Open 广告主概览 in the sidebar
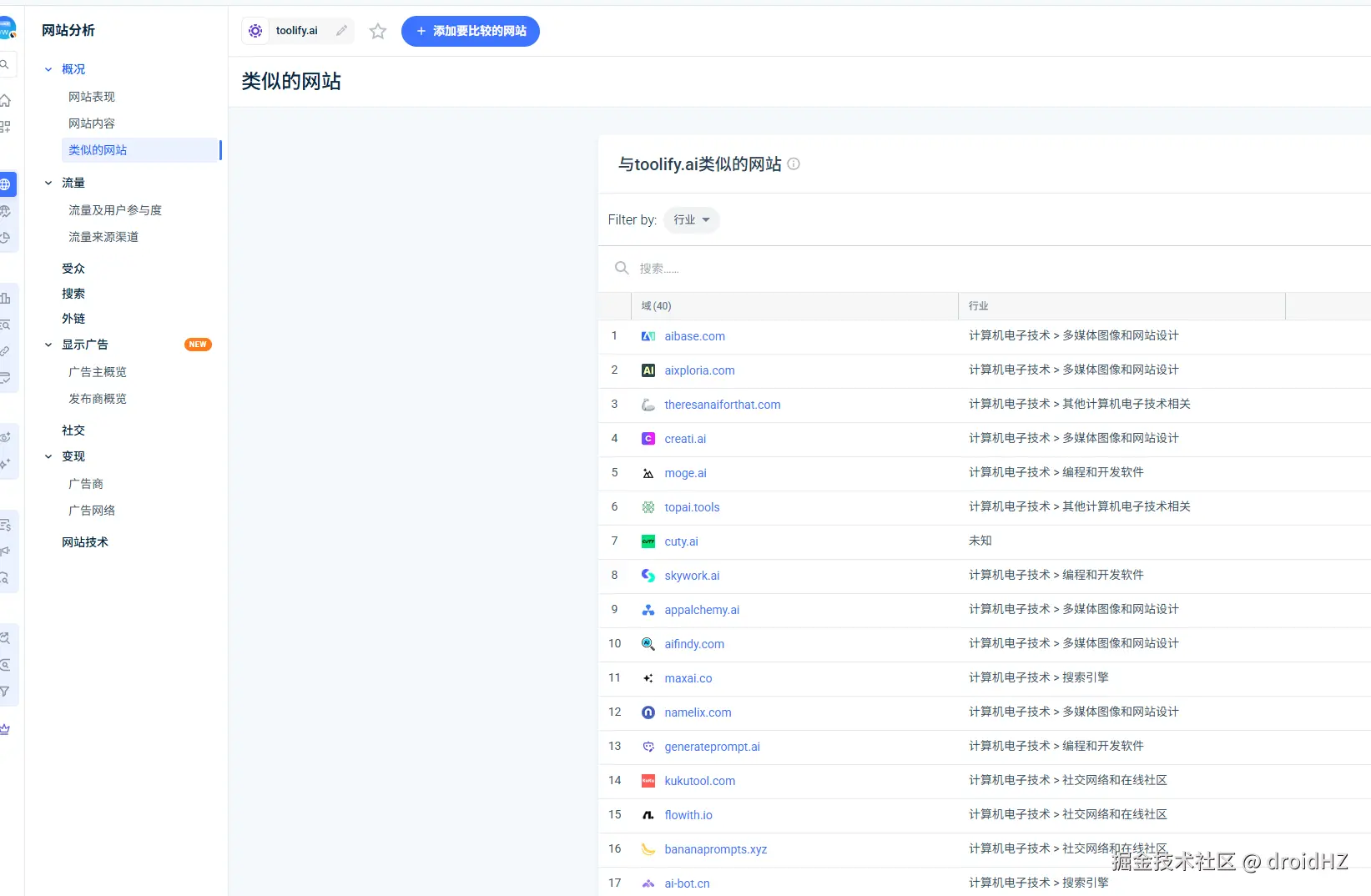The image size is (1371, 896). [x=98, y=372]
